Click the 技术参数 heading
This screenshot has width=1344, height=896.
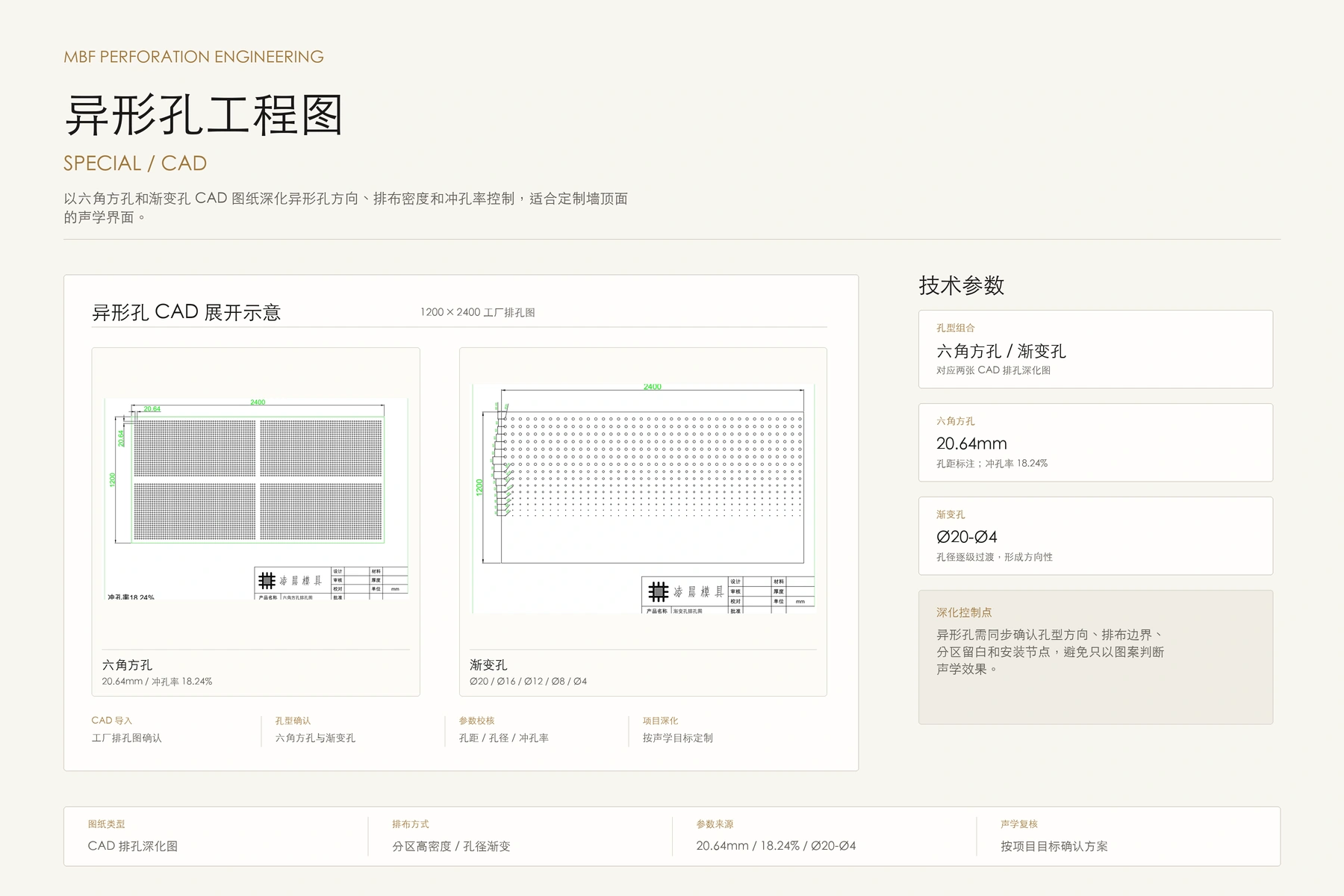click(962, 285)
